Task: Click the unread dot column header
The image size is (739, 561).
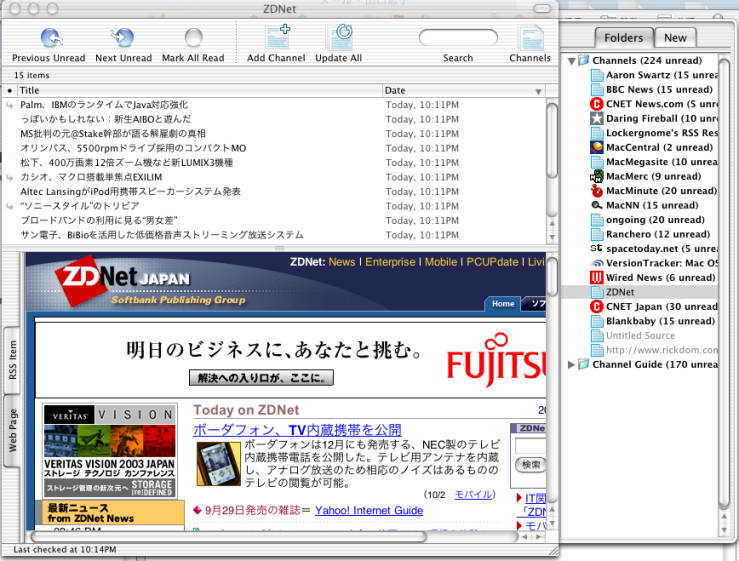Action: point(10,91)
